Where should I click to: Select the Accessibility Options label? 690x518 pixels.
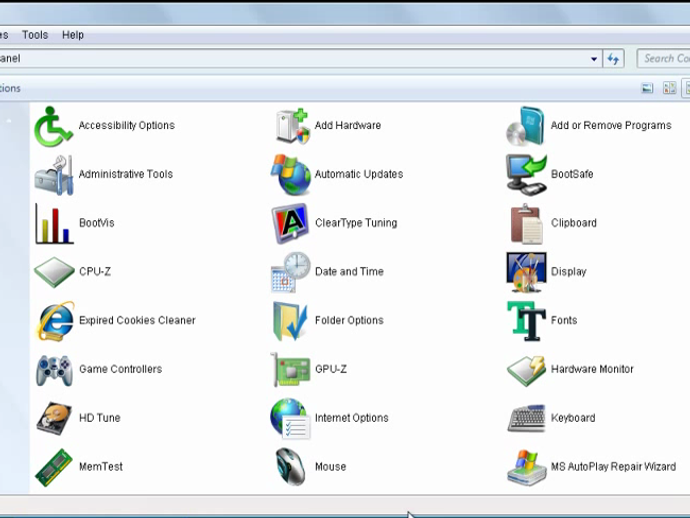pos(127,125)
